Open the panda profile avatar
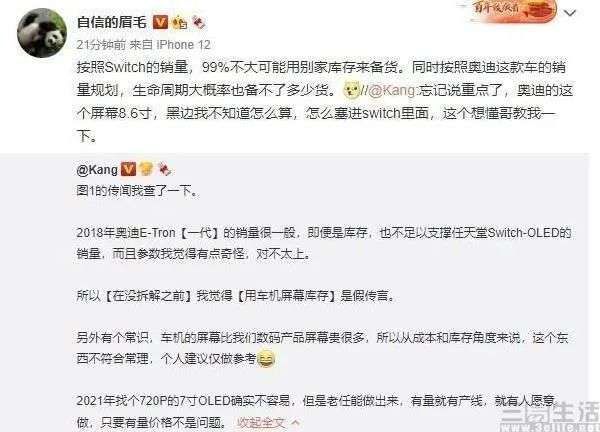 tap(42, 33)
